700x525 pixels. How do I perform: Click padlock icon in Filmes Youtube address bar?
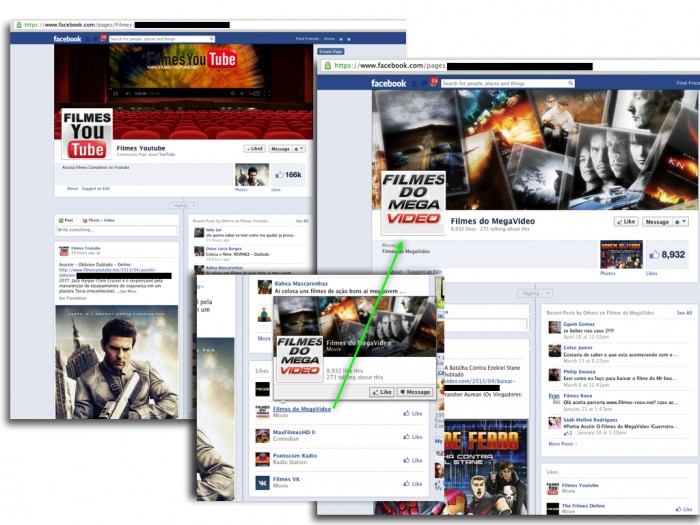(19, 25)
